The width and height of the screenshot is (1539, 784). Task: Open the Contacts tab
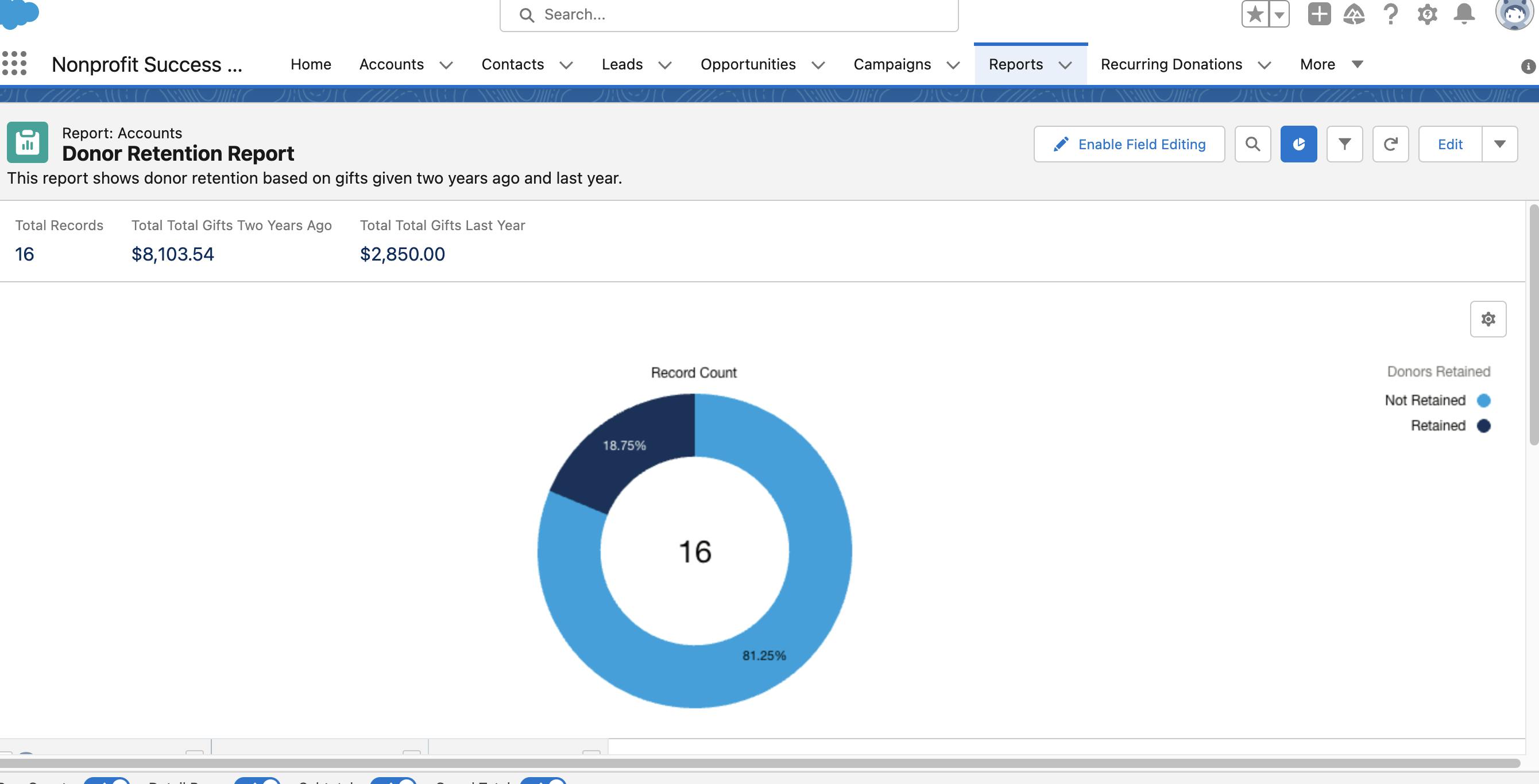click(513, 64)
